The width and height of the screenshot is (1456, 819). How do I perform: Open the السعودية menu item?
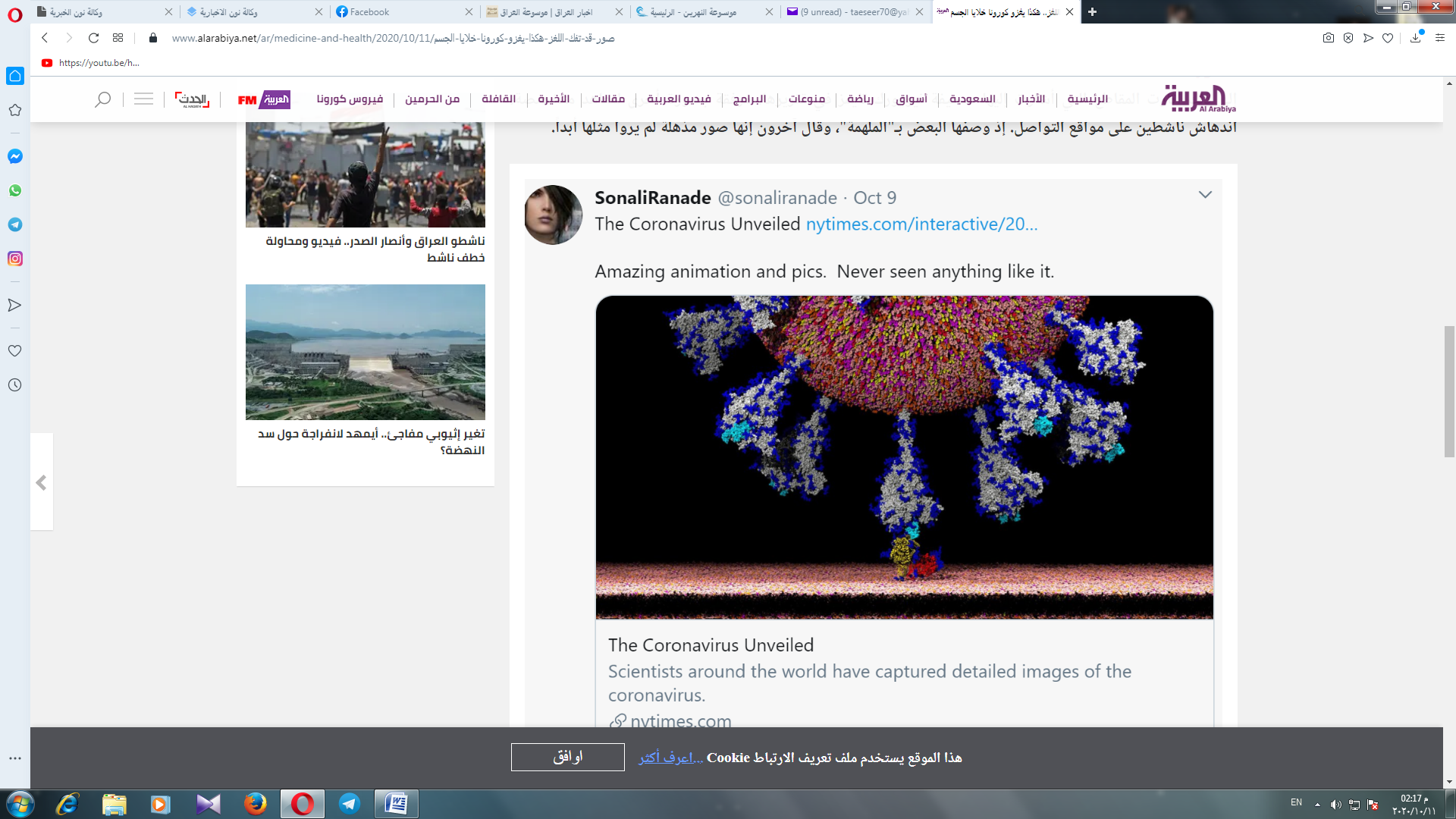pos(972,99)
